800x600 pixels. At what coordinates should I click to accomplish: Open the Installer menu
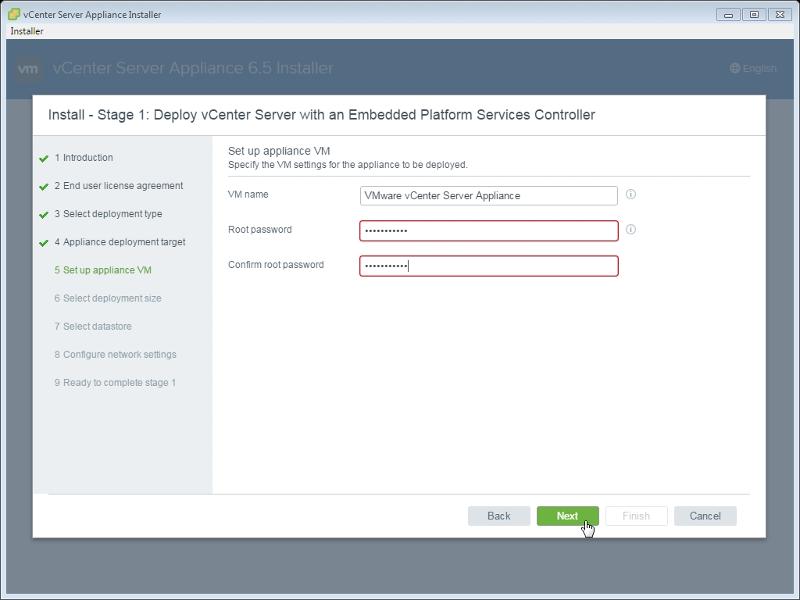tap(27, 31)
